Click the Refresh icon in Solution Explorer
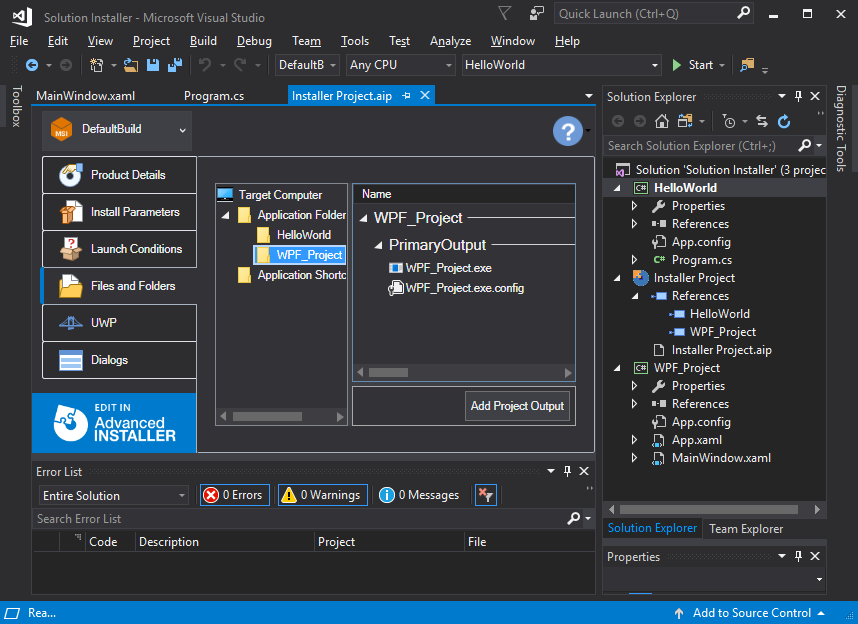Viewport: 858px width, 624px height. tap(784, 122)
